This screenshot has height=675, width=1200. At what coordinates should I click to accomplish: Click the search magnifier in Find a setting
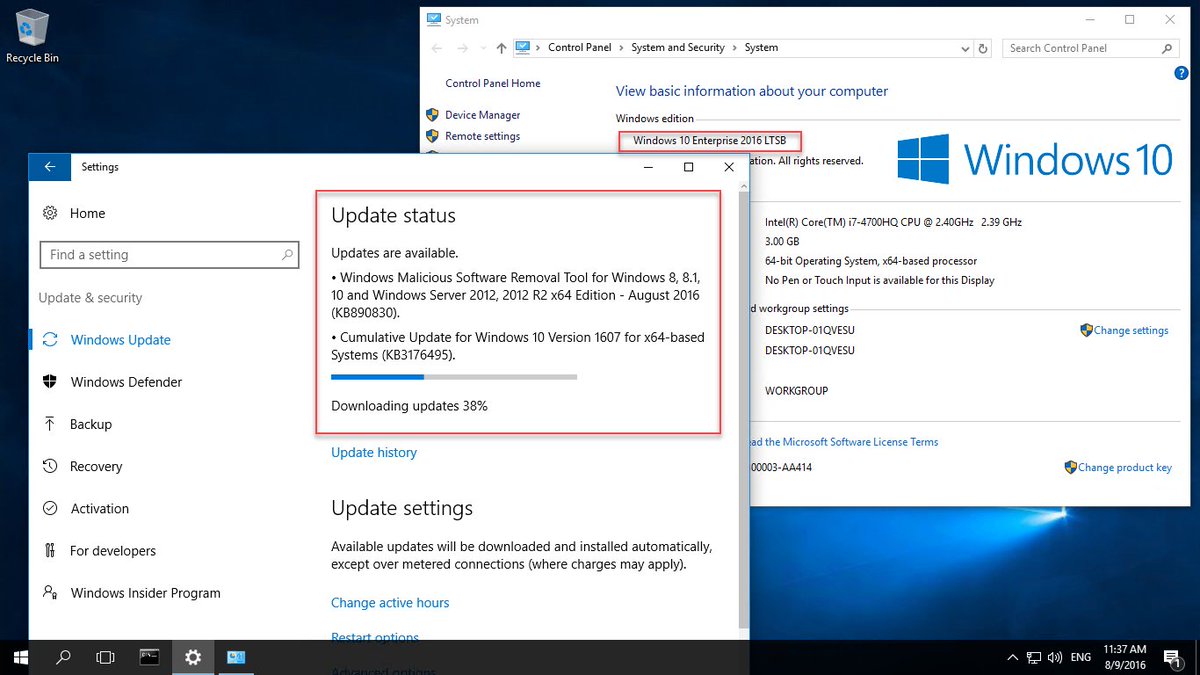[288, 255]
